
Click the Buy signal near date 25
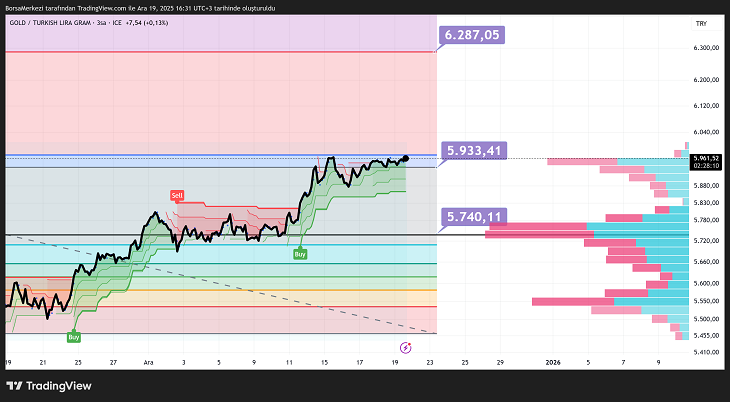[x=73, y=337]
